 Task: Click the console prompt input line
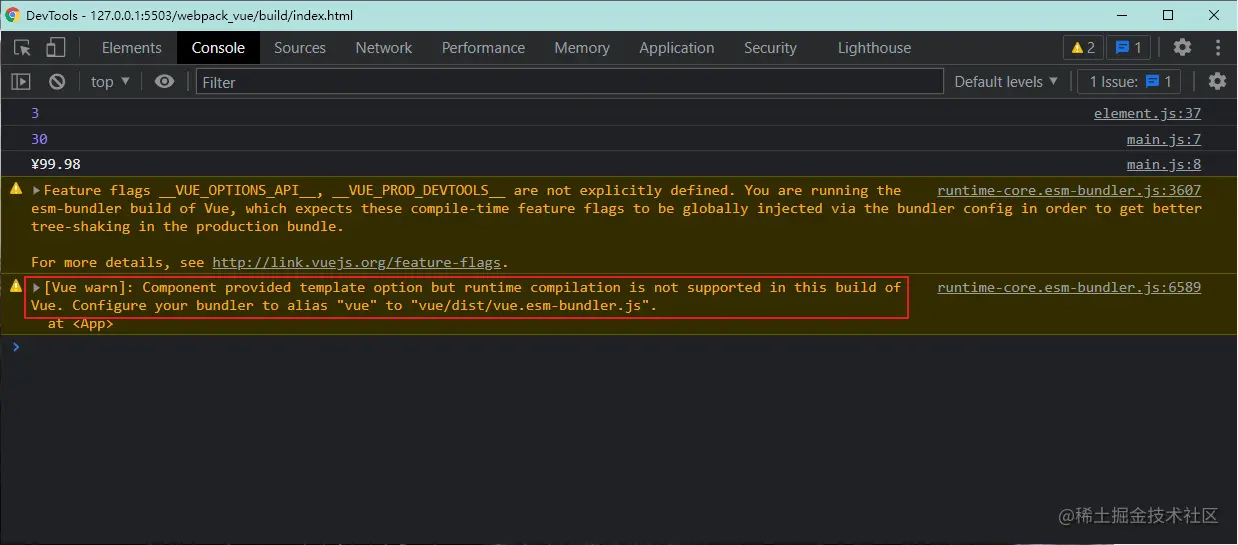619,347
